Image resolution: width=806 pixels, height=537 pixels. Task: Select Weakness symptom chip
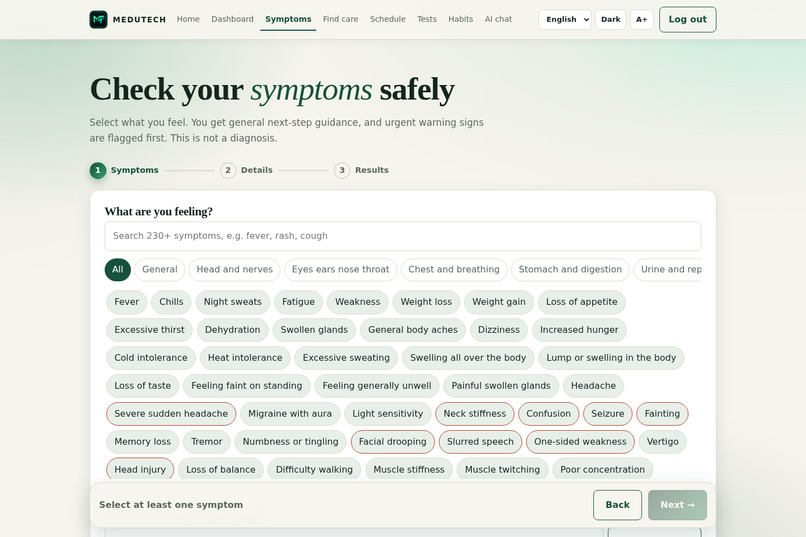358,302
